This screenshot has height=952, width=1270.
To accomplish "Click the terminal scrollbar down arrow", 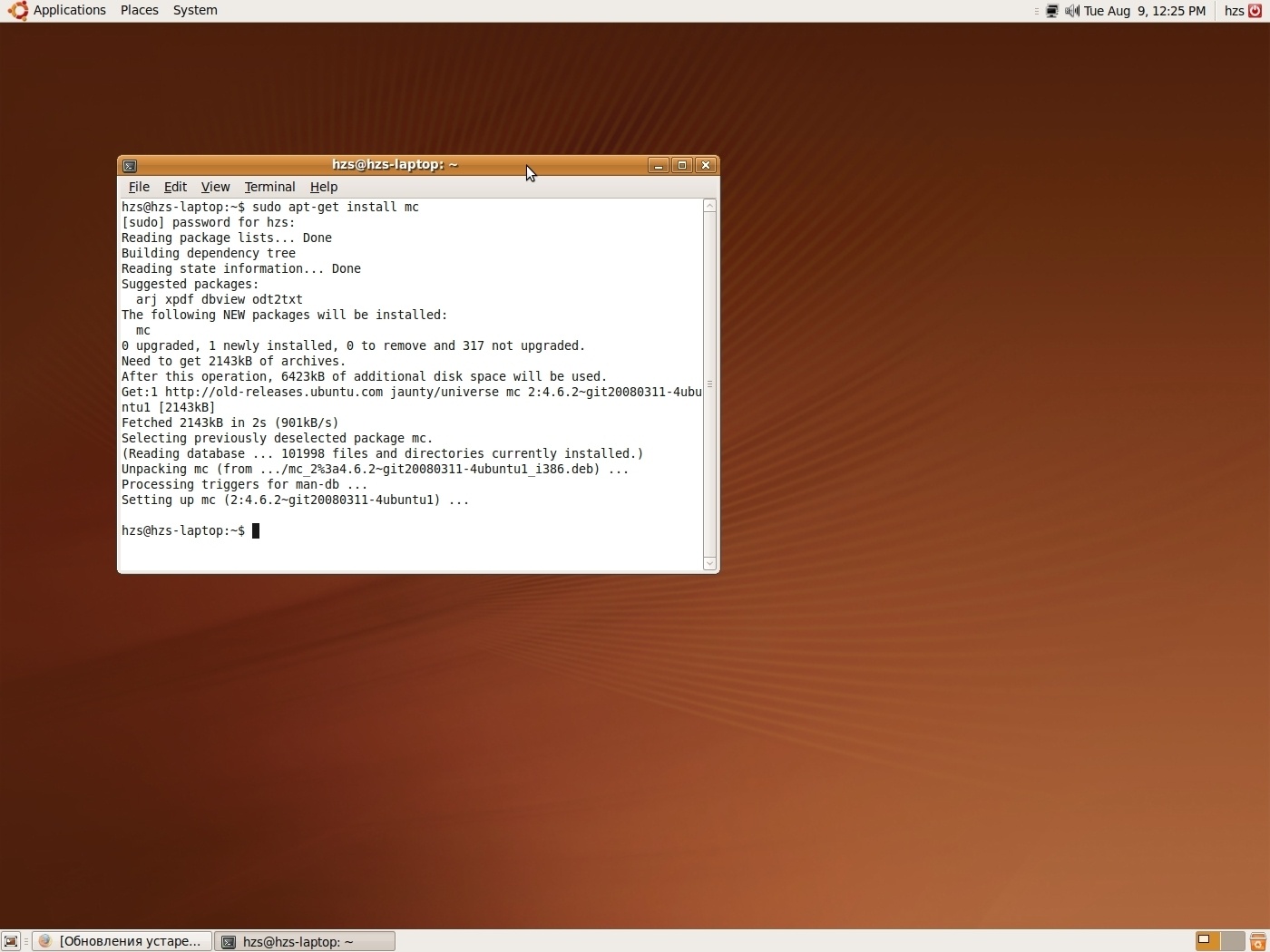I will (x=710, y=564).
